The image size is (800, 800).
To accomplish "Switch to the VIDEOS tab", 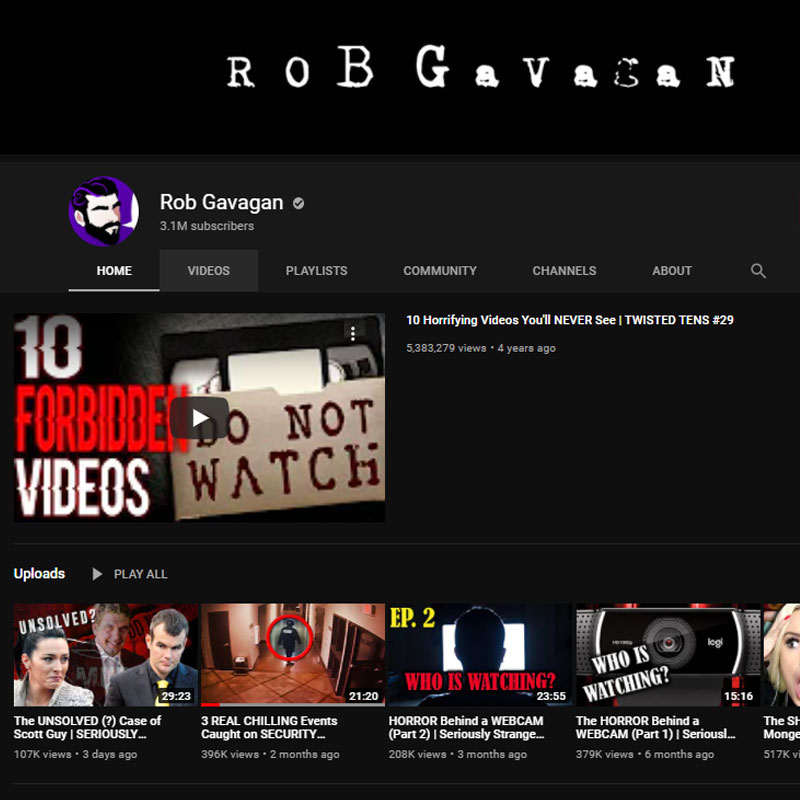I will pyautogui.click(x=208, y=270).
